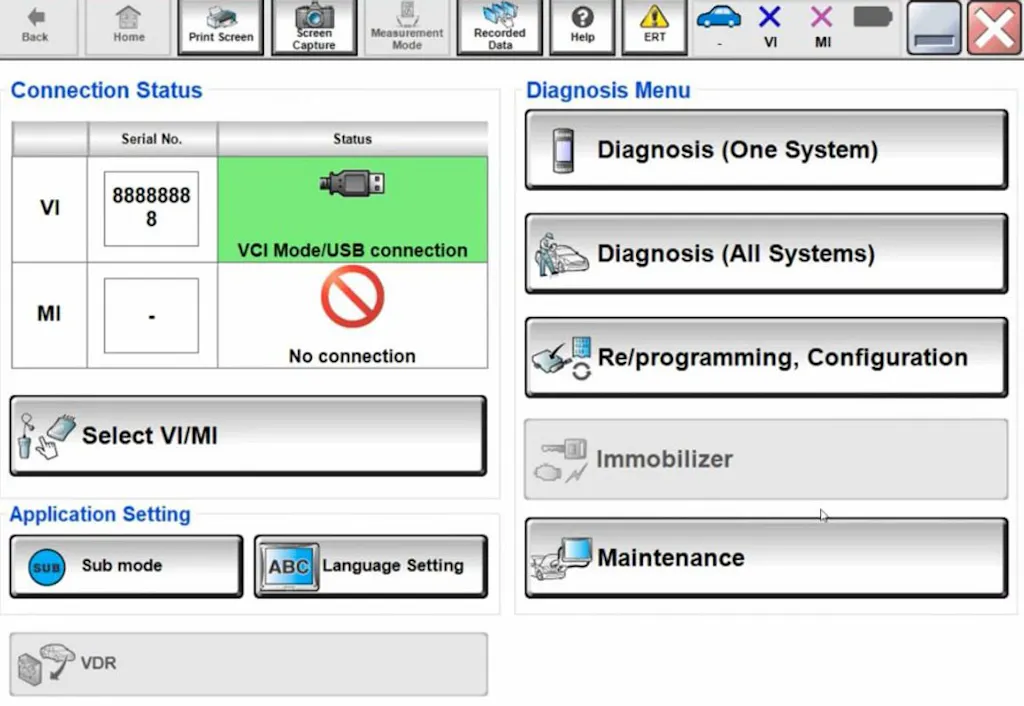The image size is (1024, 706).
Task: Open Language Setting
Action: coord(371,566)
